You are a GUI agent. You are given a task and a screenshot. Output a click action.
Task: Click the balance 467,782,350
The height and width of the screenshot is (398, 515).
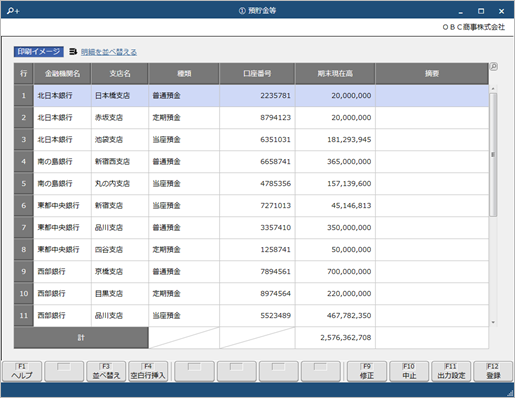pyautogui.click(x=349, y=316)
